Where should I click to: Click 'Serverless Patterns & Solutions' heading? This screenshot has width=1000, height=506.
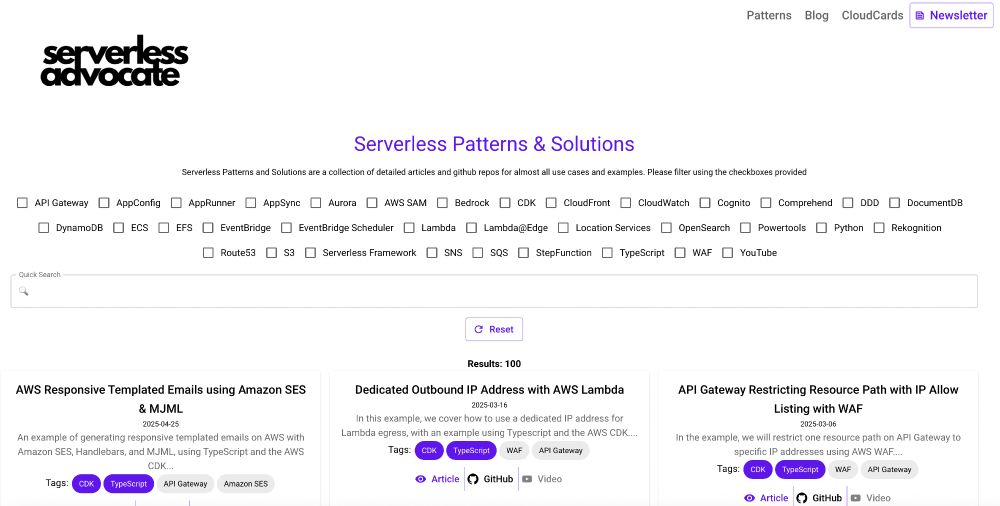494,144
